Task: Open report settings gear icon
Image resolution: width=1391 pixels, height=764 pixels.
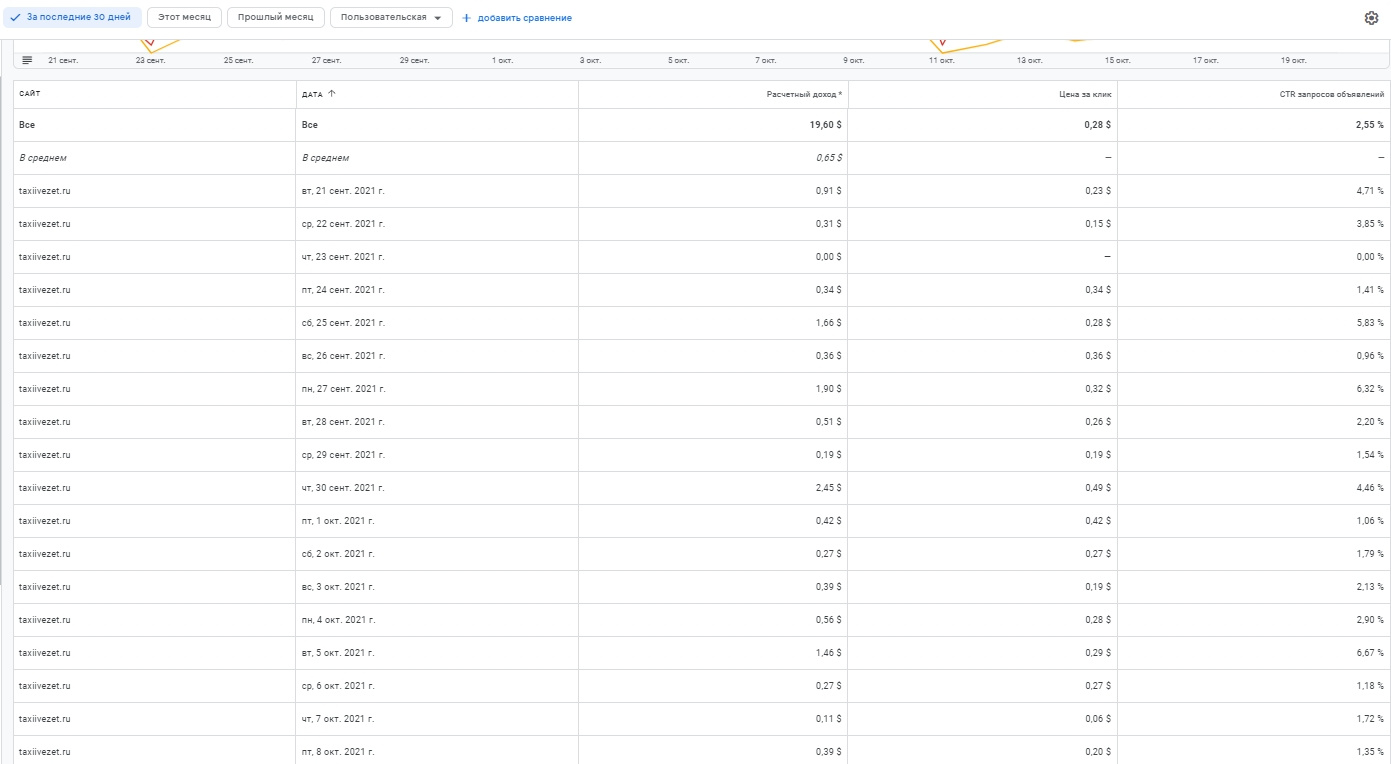Action: pos(1371,18)
